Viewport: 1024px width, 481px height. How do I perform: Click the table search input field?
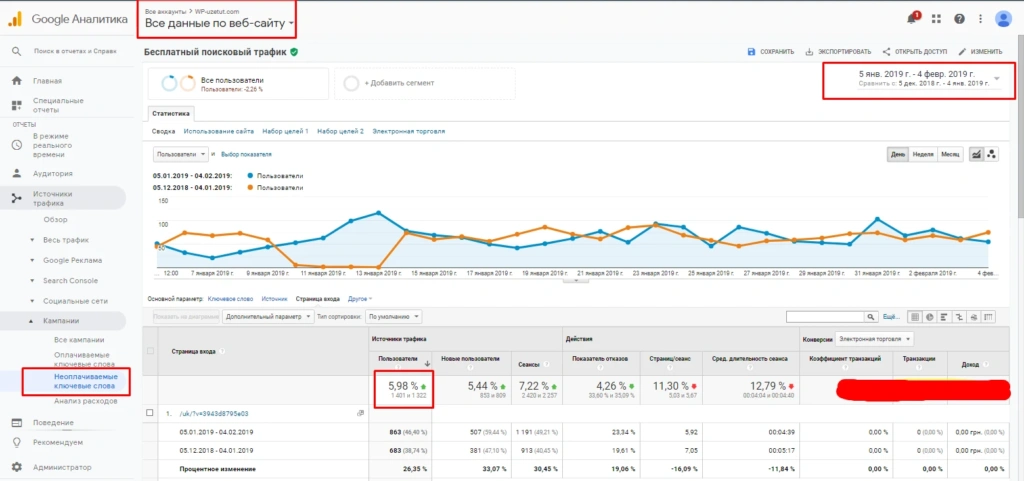825,317
